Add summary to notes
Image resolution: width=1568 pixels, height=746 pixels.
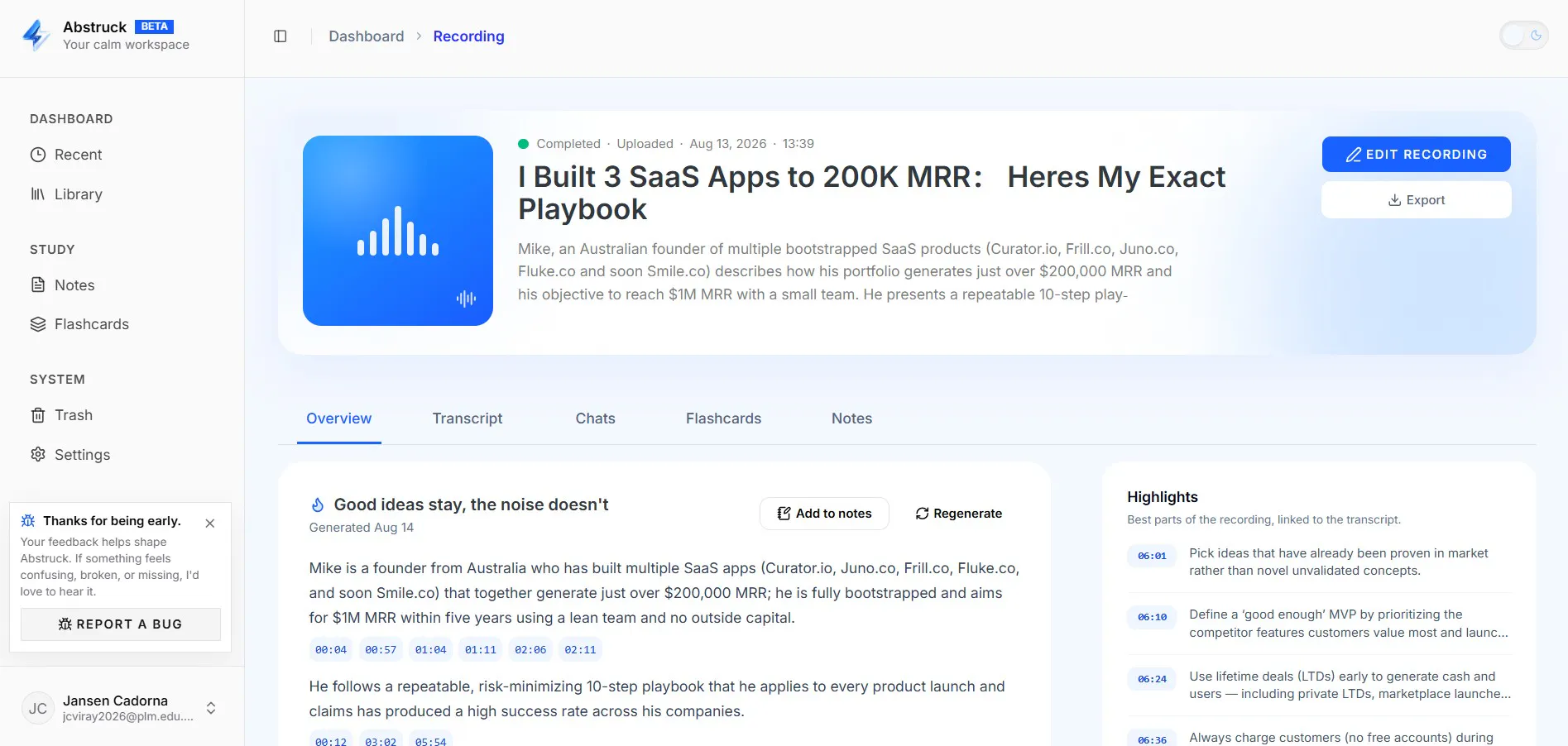824,514
